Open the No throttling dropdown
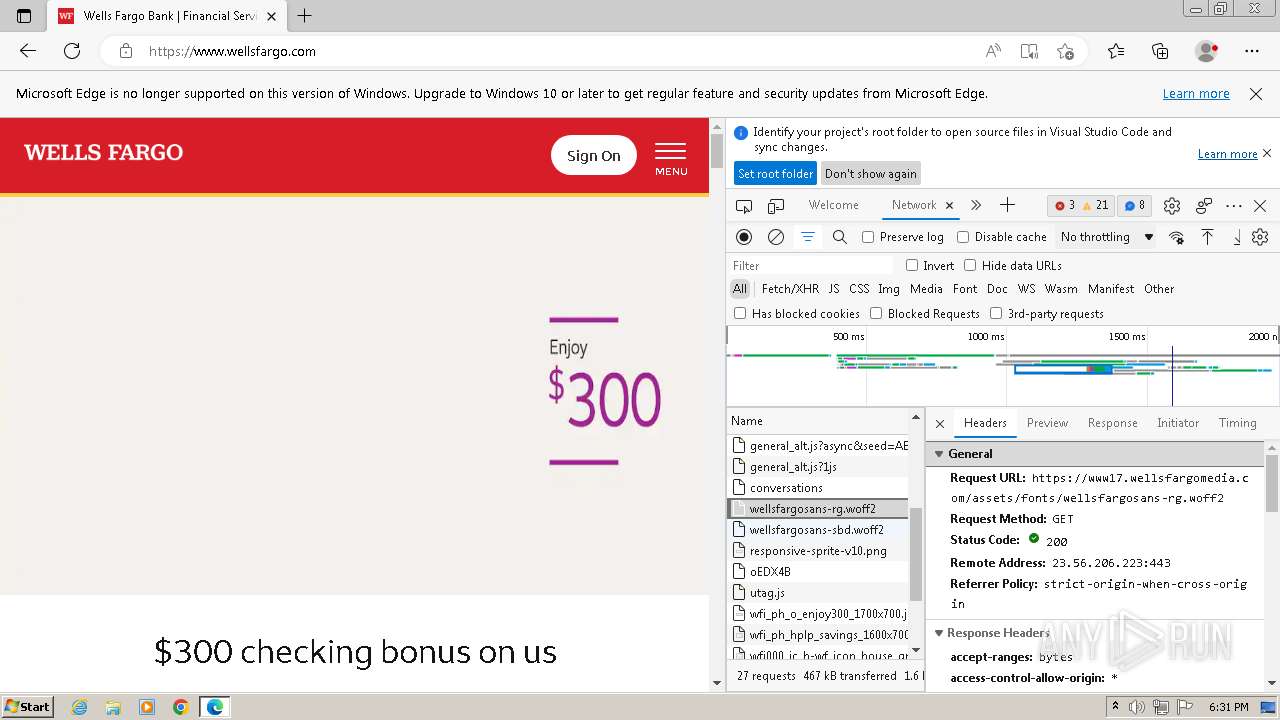This screenshot has height=720, width=1280. pyautogui.click(x=1107, y=237)
